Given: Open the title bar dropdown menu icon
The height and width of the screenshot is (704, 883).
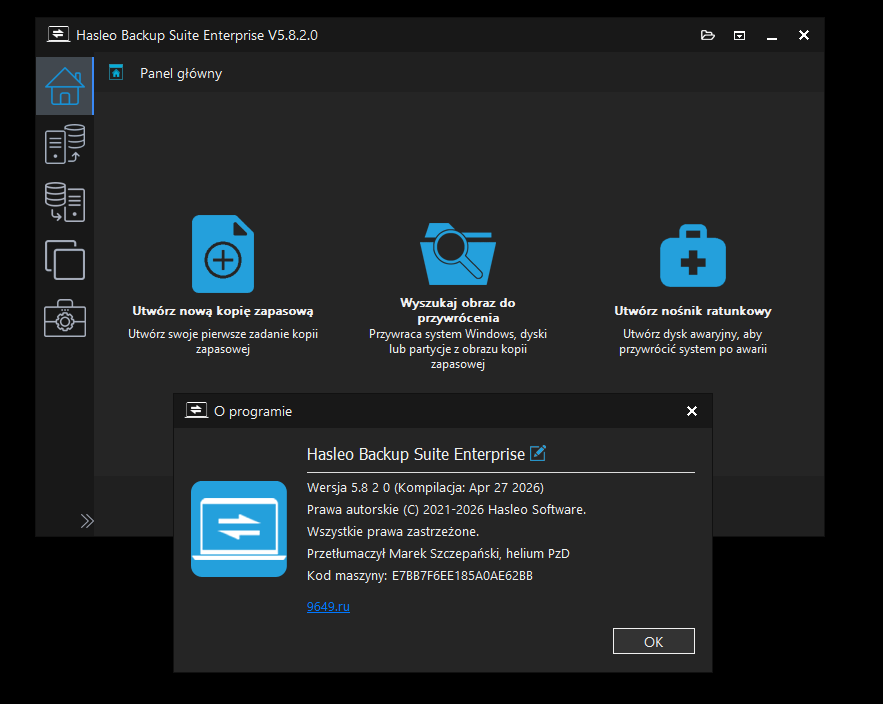Looking at the screenshot, I should [739, 35].
